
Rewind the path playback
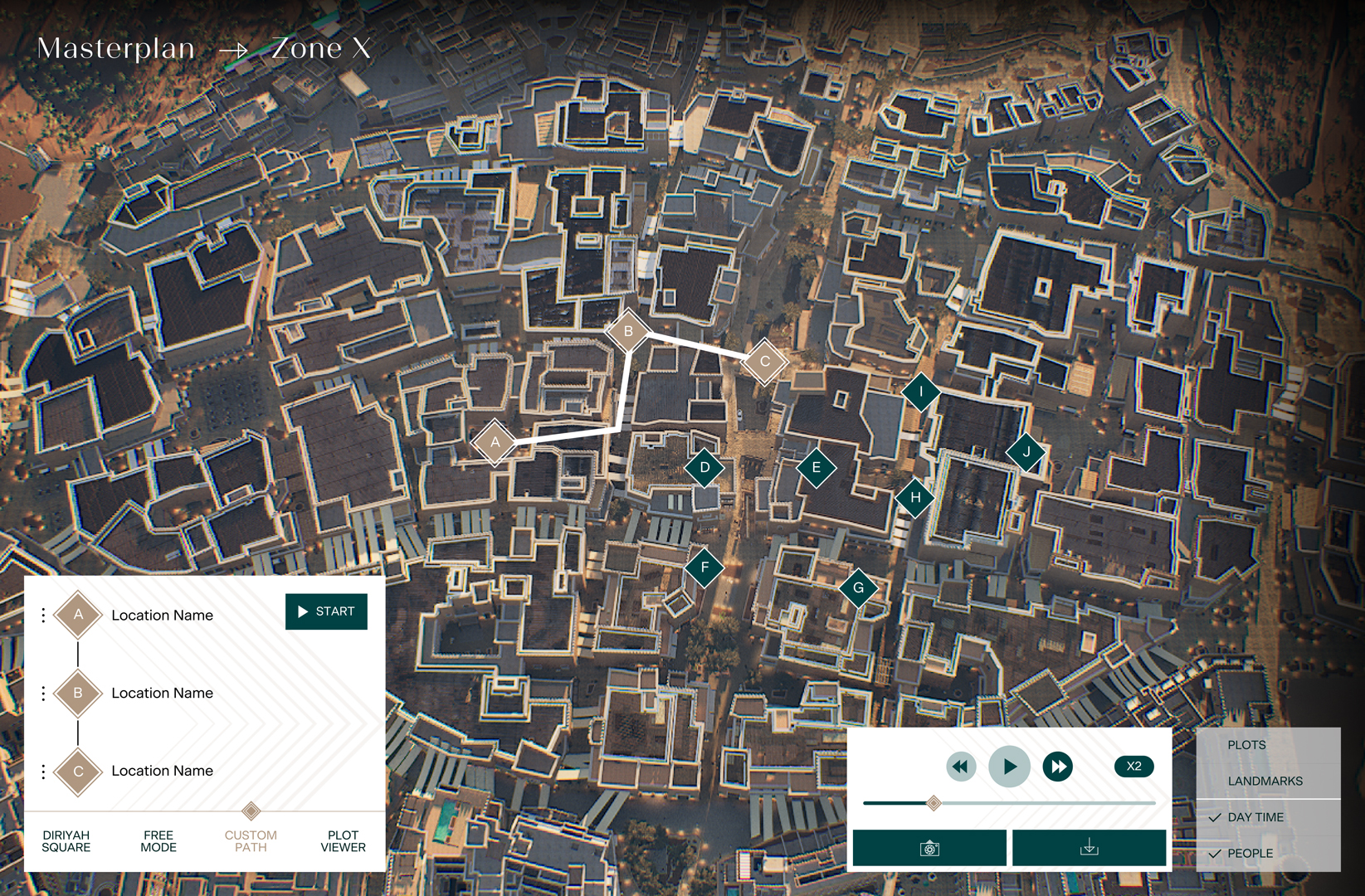point(960,767)
